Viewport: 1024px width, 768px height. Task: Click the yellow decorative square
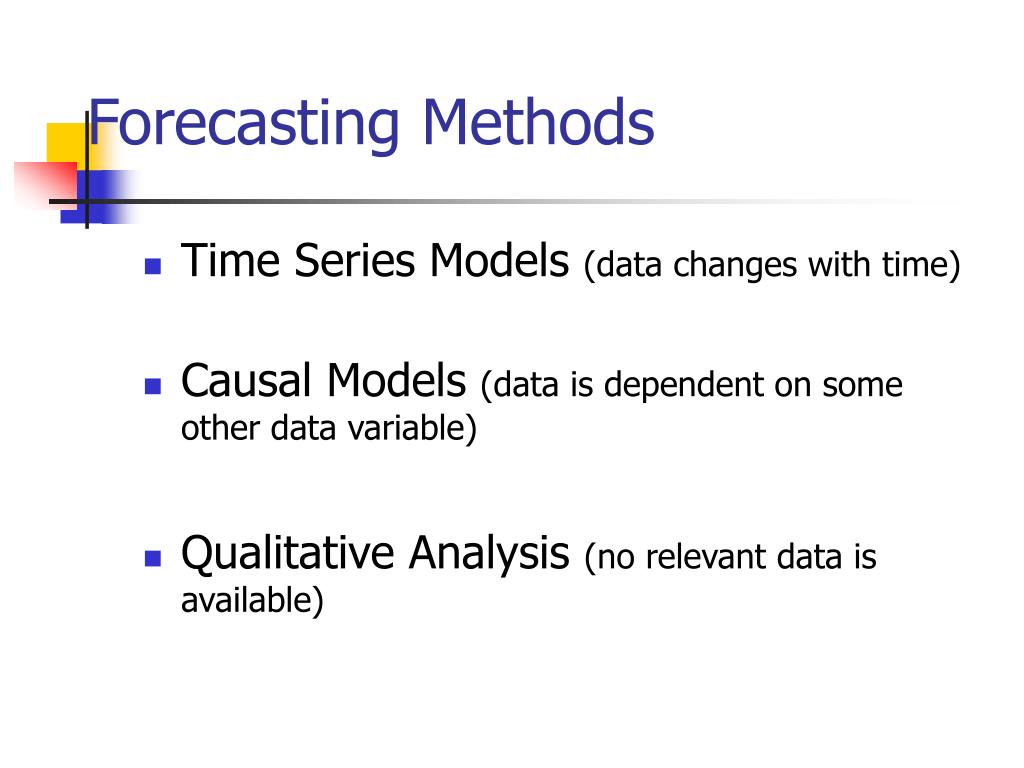point(69,147)
